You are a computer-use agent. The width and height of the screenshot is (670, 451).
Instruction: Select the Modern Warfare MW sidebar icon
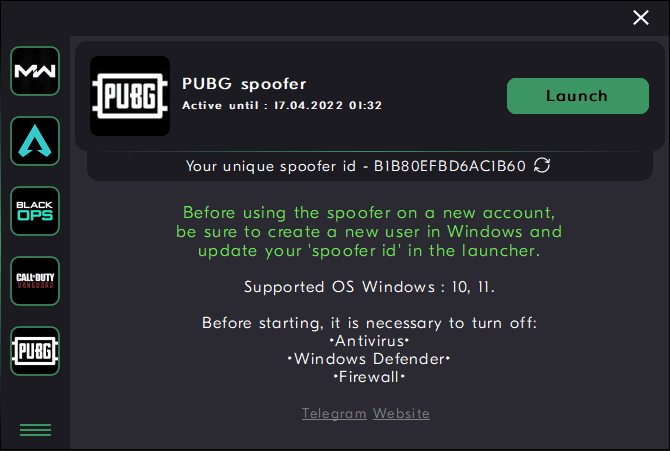[x=35, y=71]
